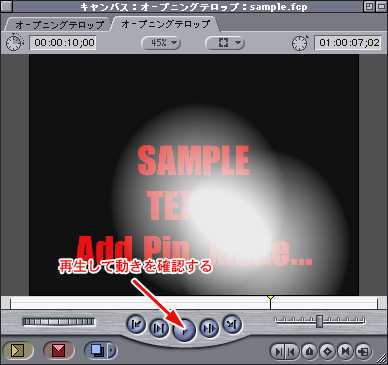Set a Mark In point

click(x=278, y=351)
